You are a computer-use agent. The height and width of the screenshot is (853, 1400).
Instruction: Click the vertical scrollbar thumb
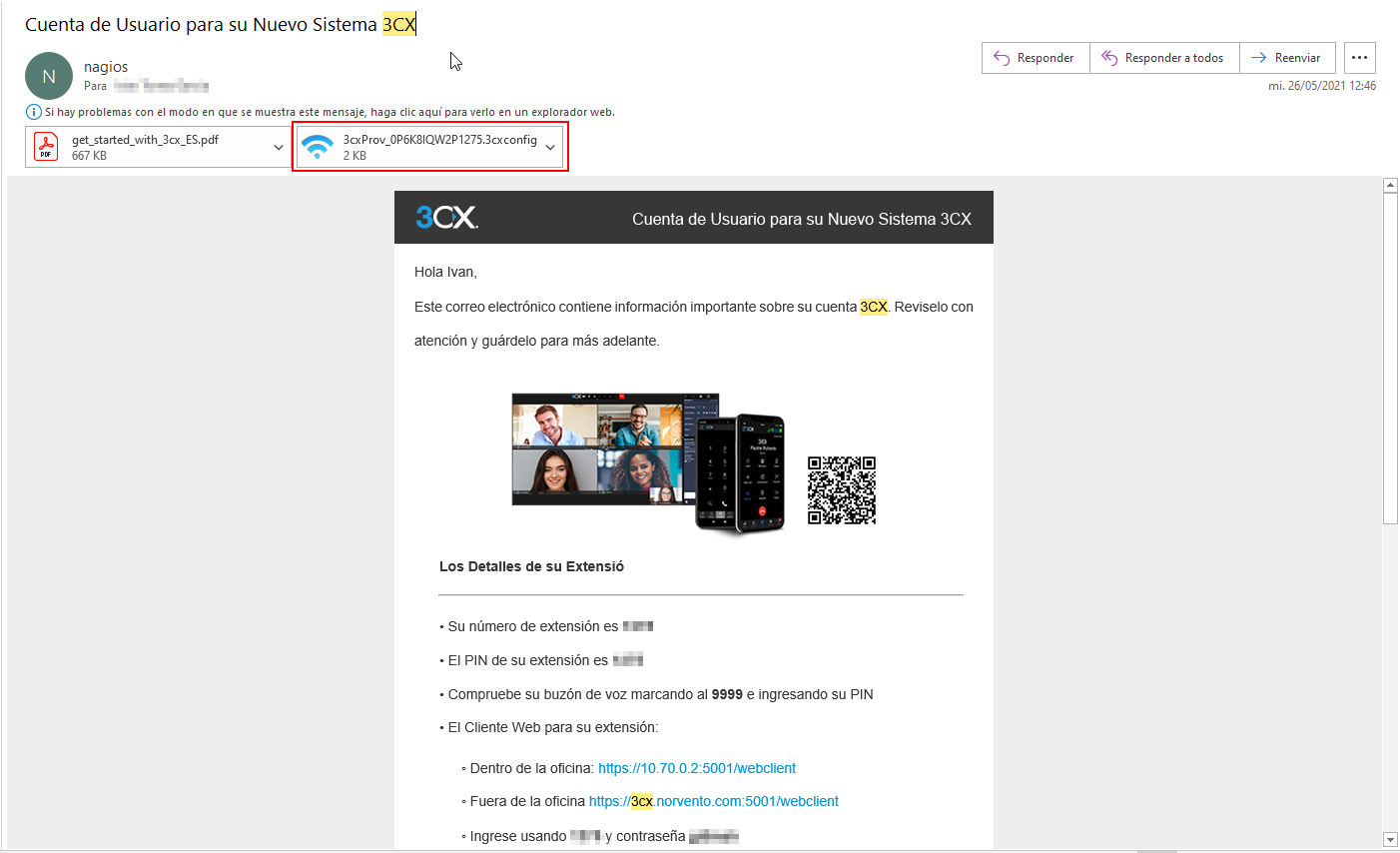1390,358
